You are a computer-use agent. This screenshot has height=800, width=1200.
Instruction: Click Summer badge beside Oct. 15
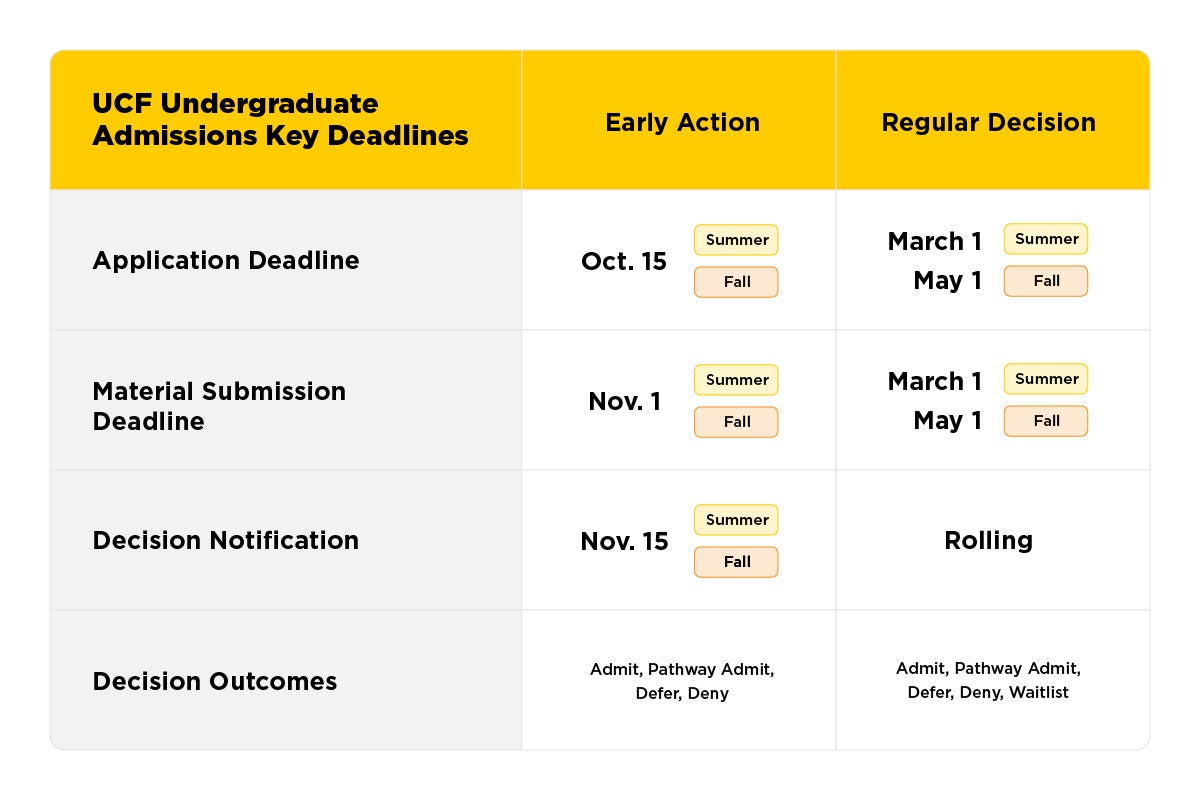coord(736,240)
